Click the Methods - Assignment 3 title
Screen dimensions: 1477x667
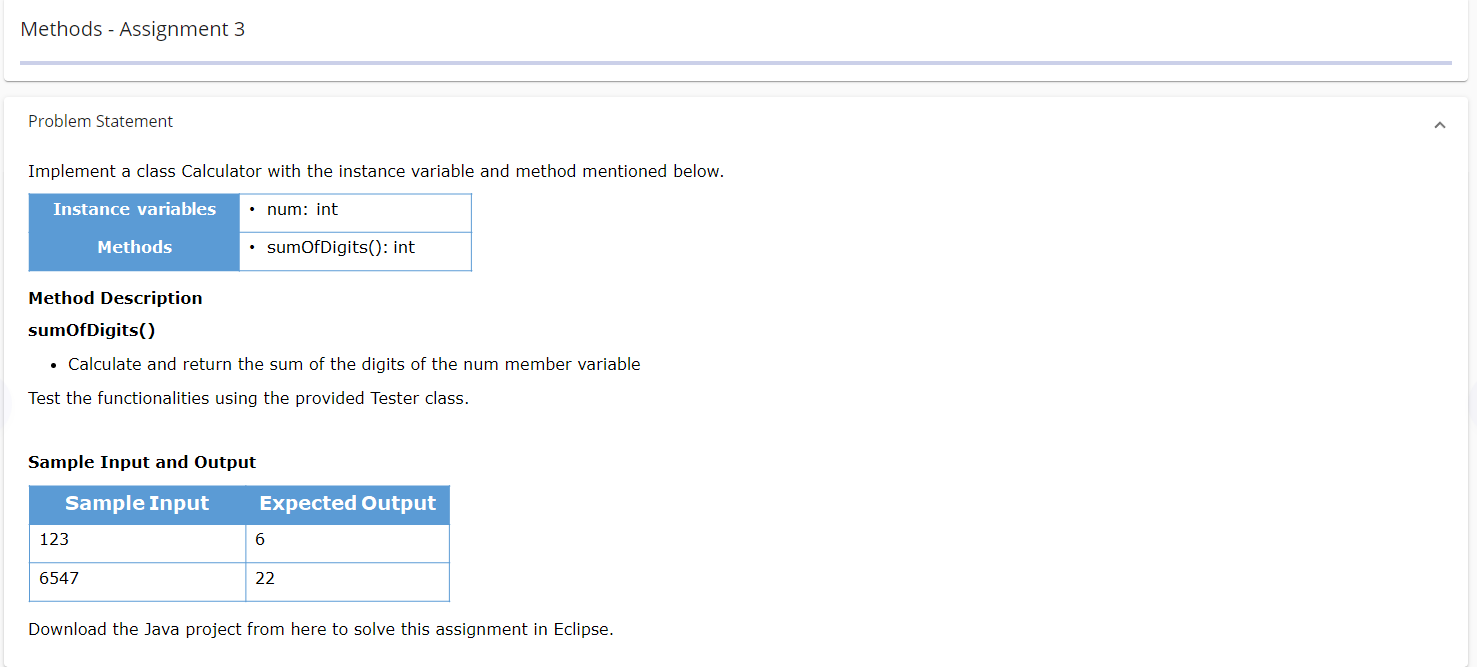(x=132, y=29)
